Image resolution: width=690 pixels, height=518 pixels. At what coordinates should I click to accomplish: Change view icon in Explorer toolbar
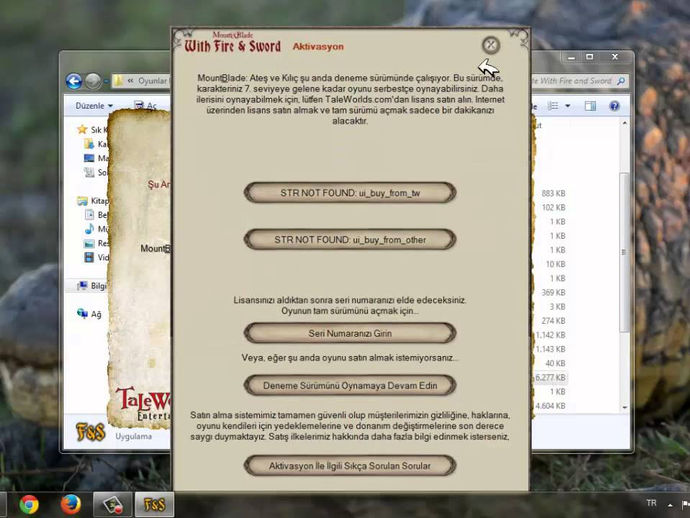tap(553, 106)
